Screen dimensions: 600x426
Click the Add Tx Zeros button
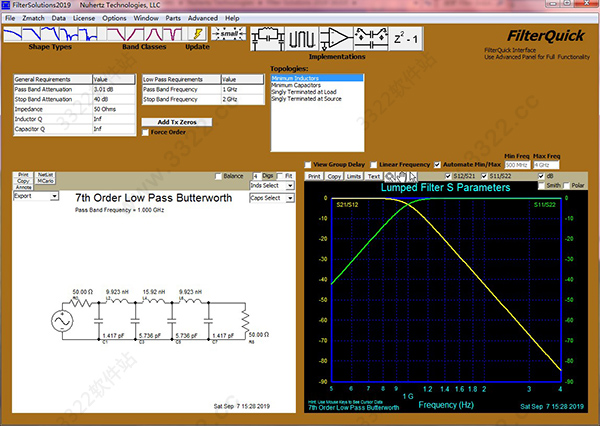pos(177,122)
